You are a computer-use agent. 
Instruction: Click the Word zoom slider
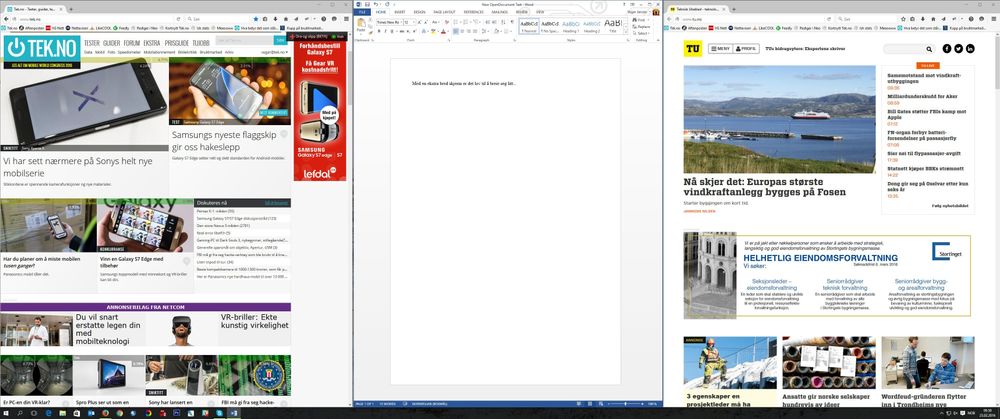tap(624, 404)
